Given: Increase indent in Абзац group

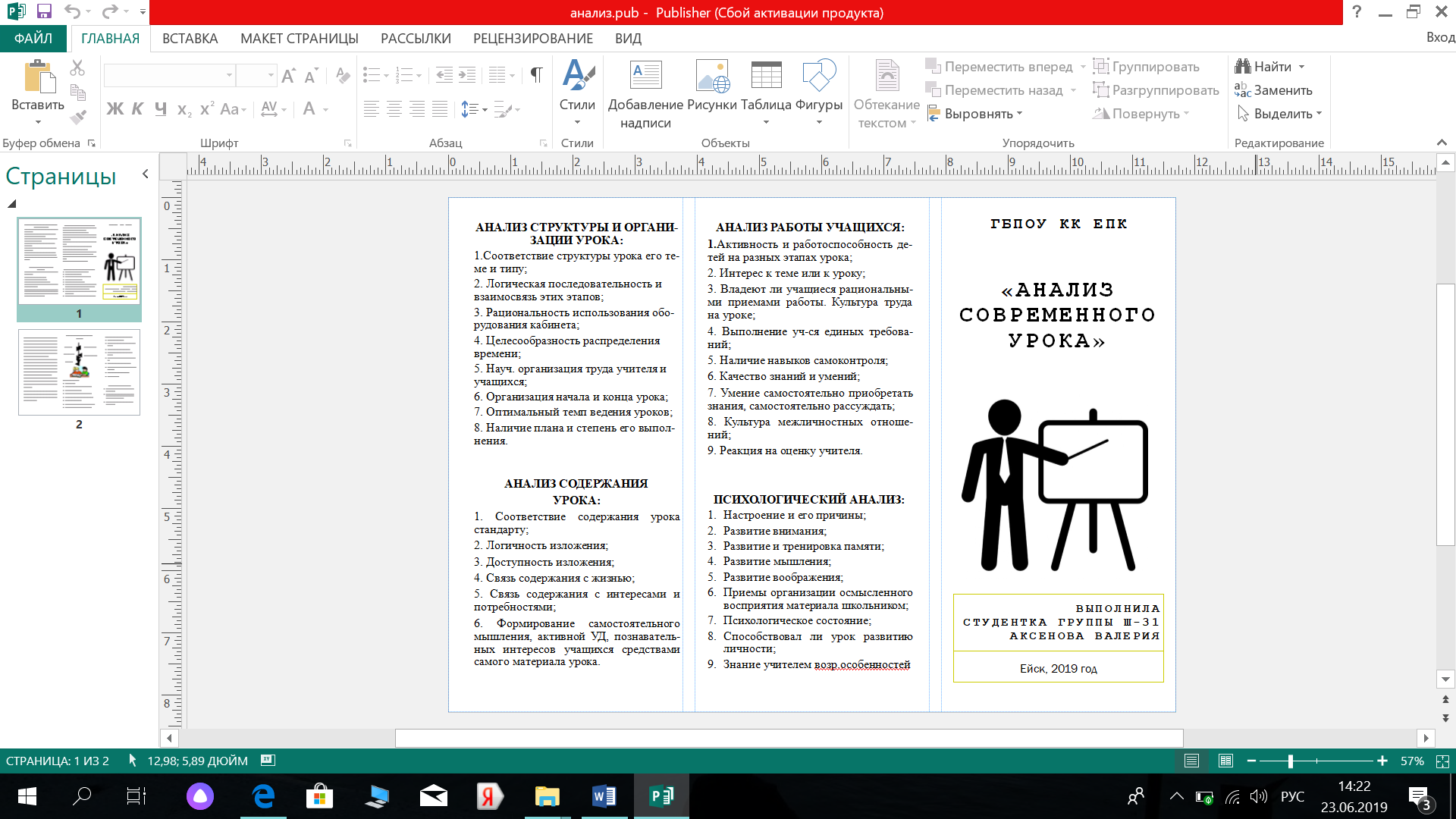Looking at the screenshot, I should [467, 75].
